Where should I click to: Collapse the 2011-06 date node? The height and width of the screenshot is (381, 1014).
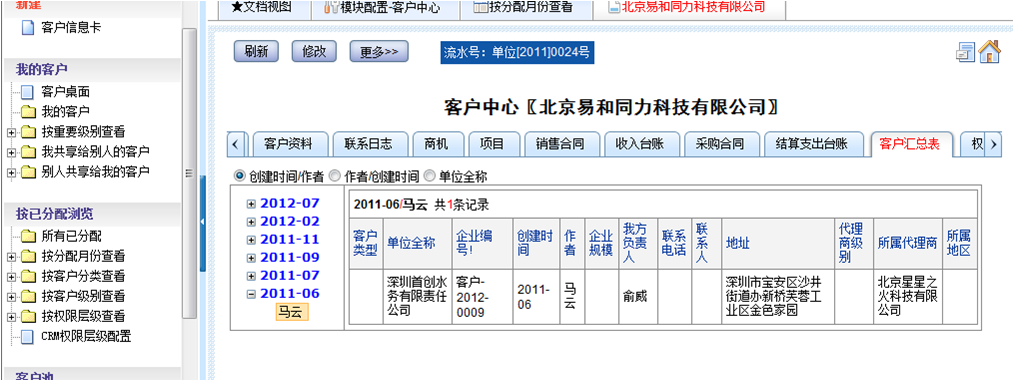pyautogui.click(x=251, y=294)
